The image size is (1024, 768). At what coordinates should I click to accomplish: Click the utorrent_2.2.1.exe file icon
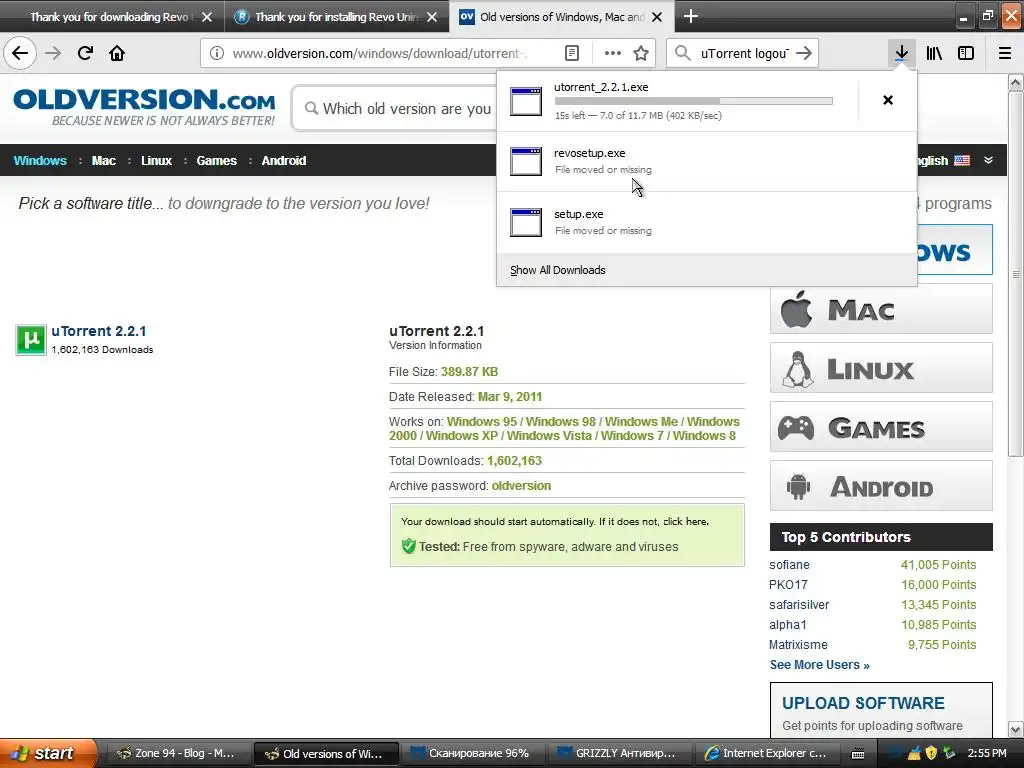(x=526, y=101)
